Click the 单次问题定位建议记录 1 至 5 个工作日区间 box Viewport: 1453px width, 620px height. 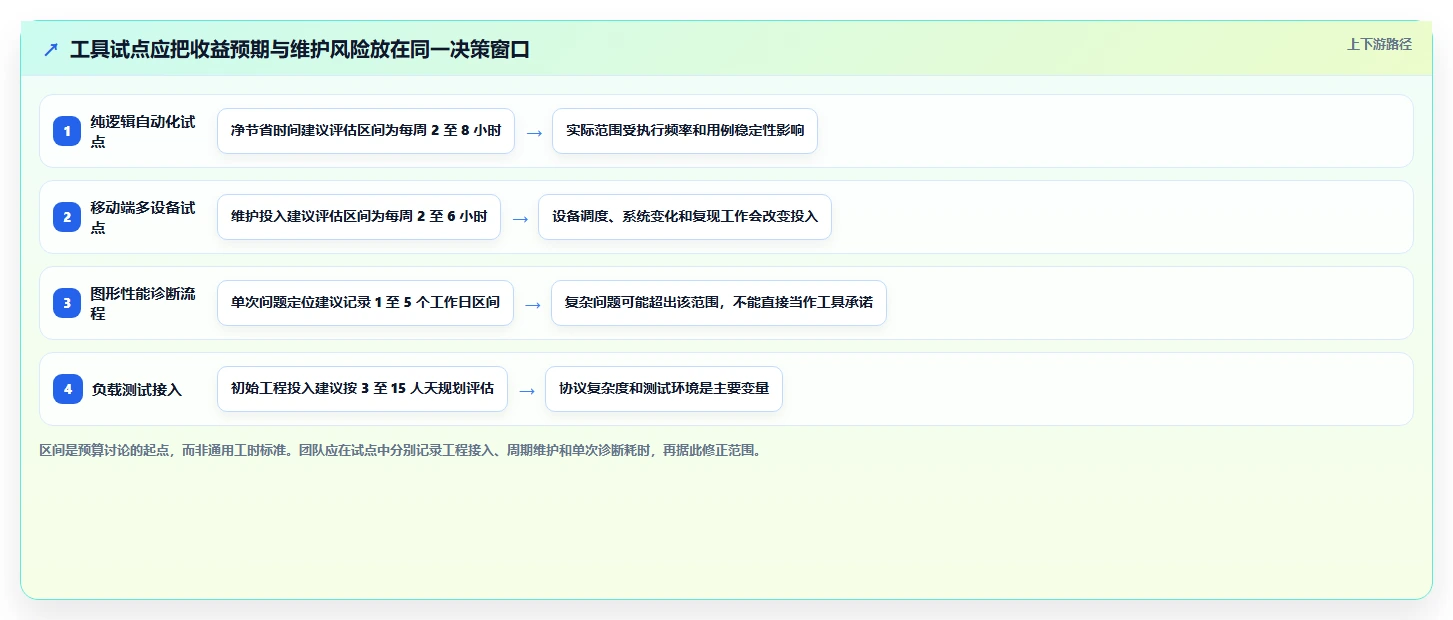tap(365, 303)
